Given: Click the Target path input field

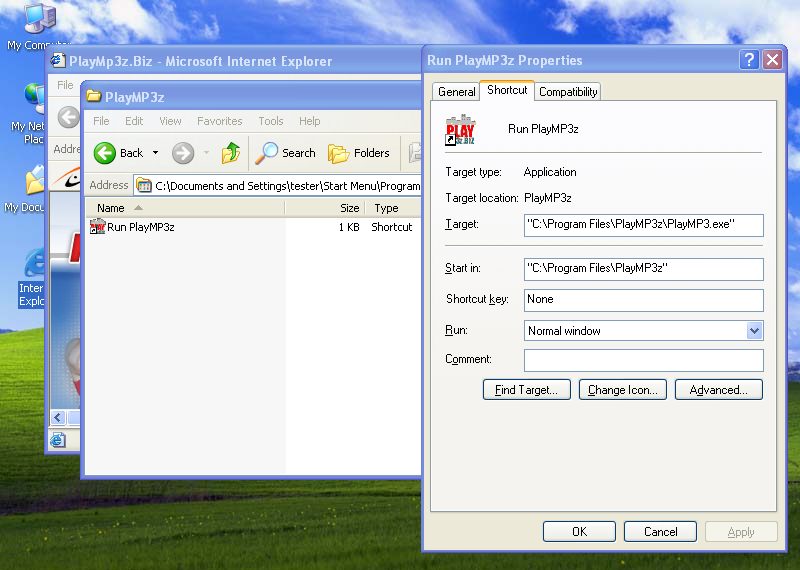Looking at the screenshot, I should 643,225.
